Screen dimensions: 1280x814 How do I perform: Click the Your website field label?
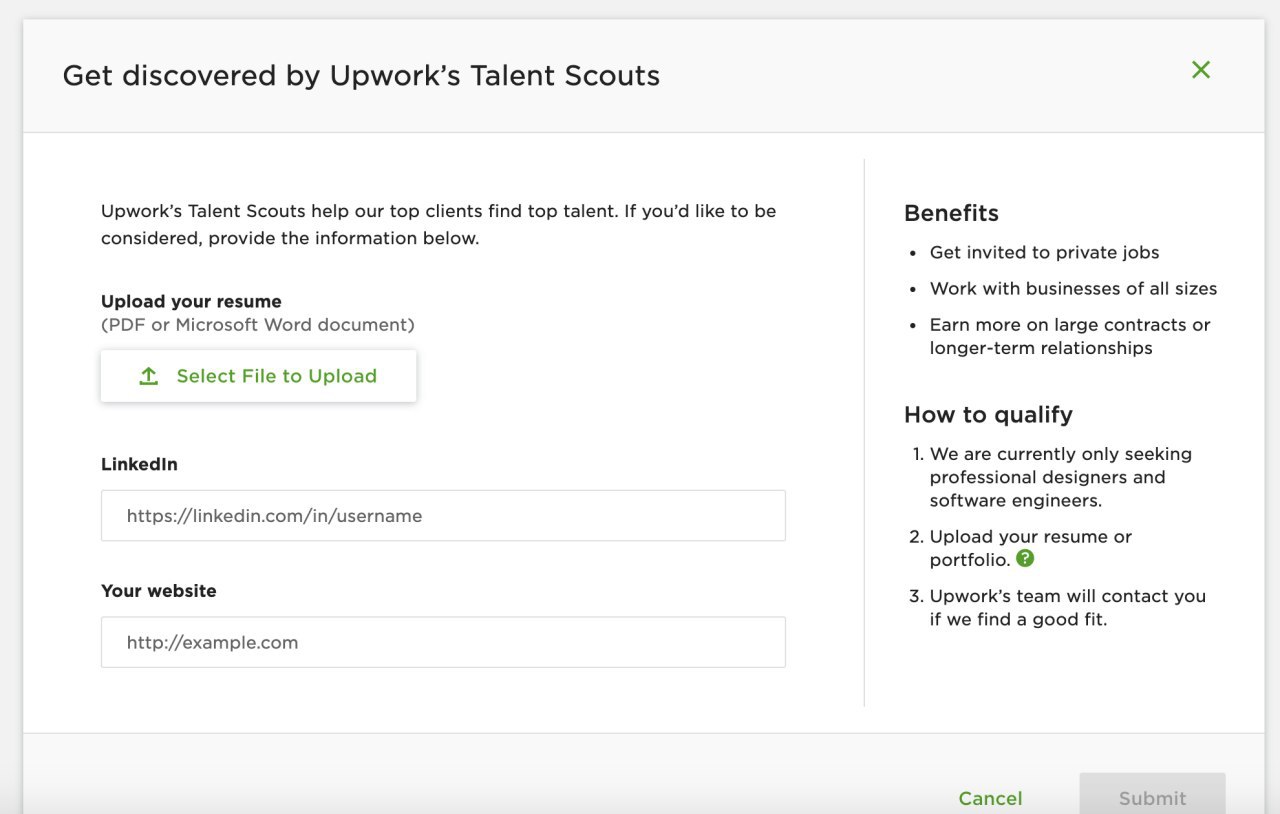(159, 591)
